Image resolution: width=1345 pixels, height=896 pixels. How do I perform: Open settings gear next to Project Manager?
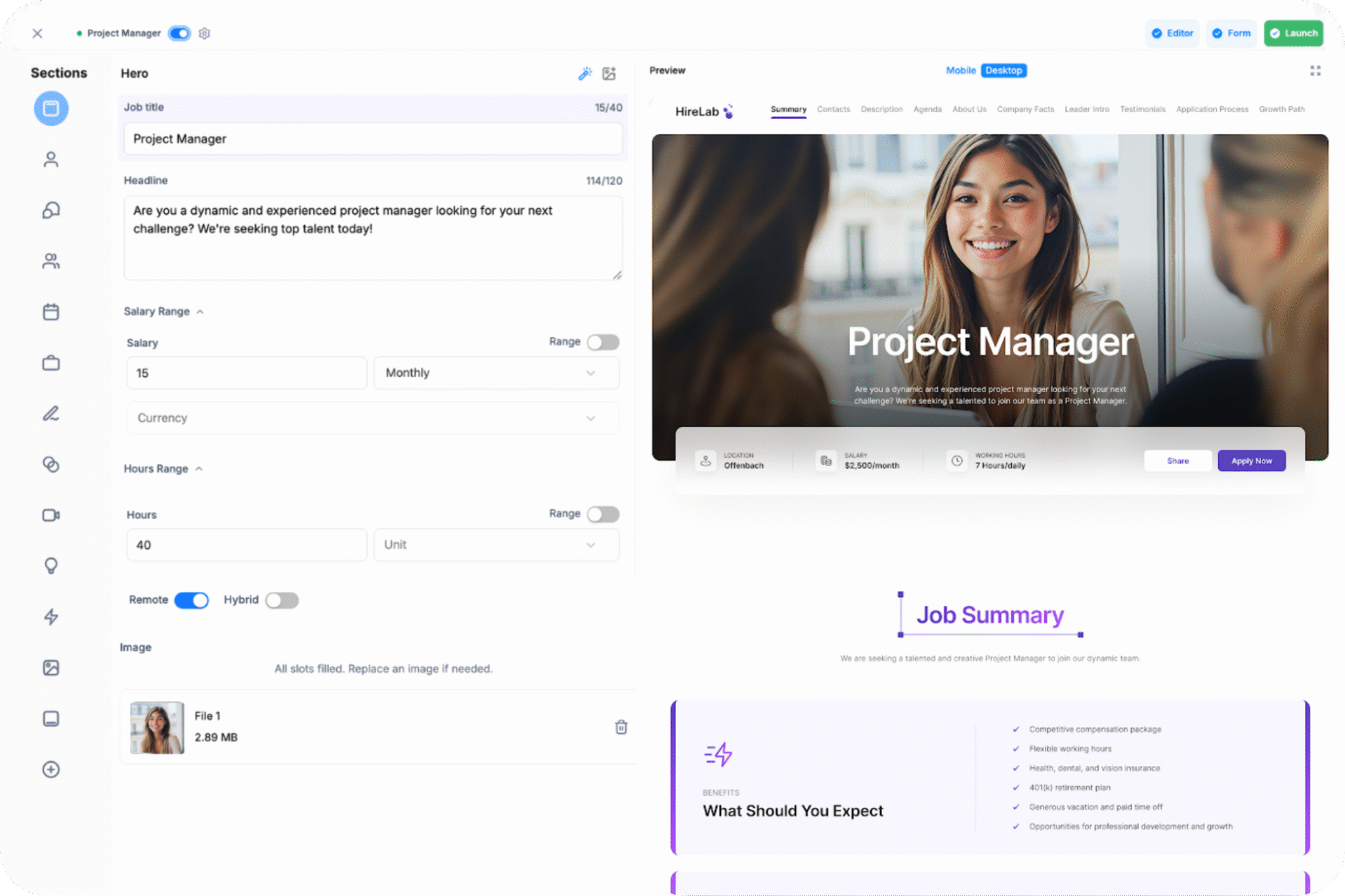(x=204, y=33)
